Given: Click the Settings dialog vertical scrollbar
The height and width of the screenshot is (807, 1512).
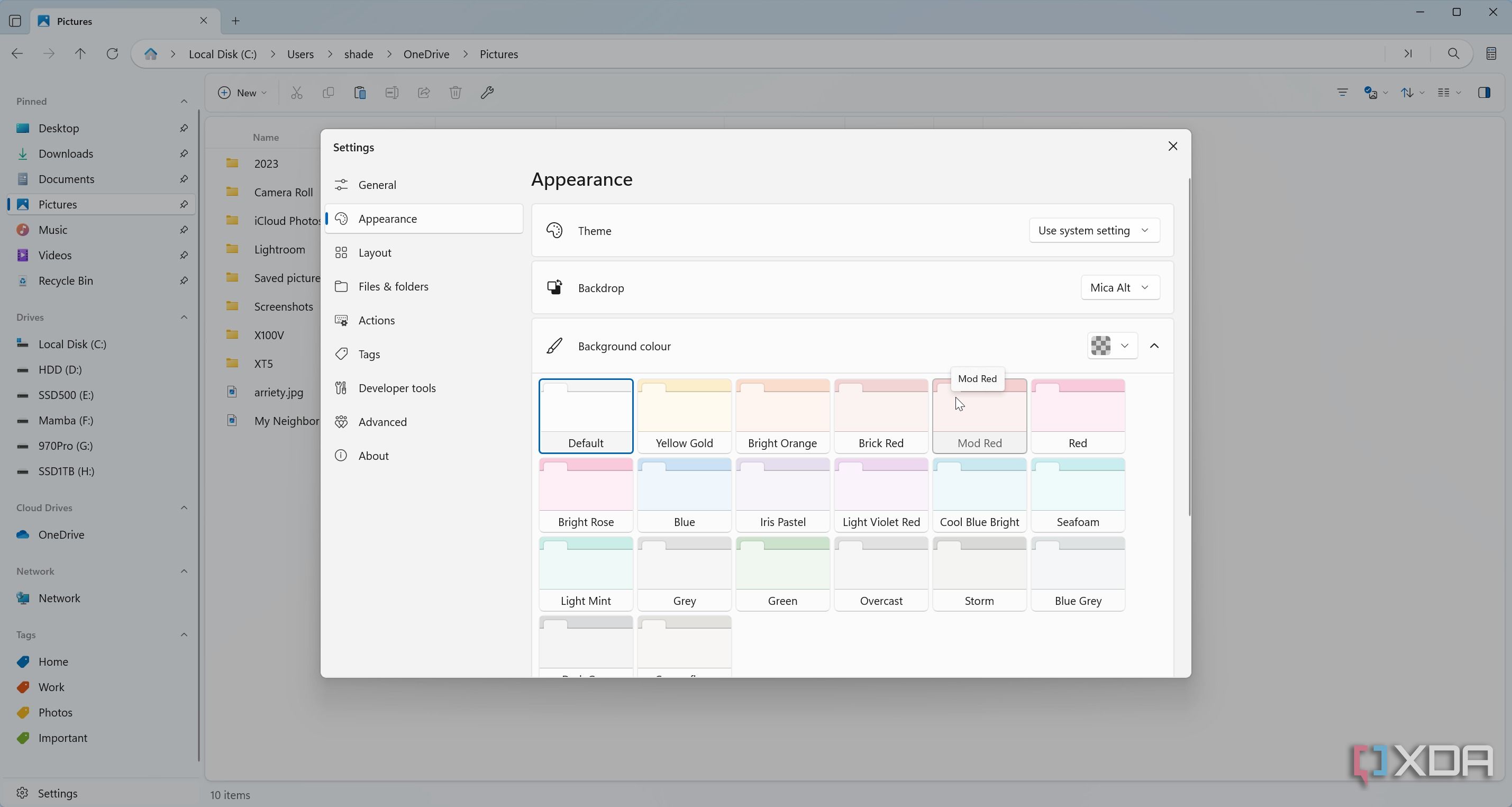Looking at the screenshot, I should 1189,348.
